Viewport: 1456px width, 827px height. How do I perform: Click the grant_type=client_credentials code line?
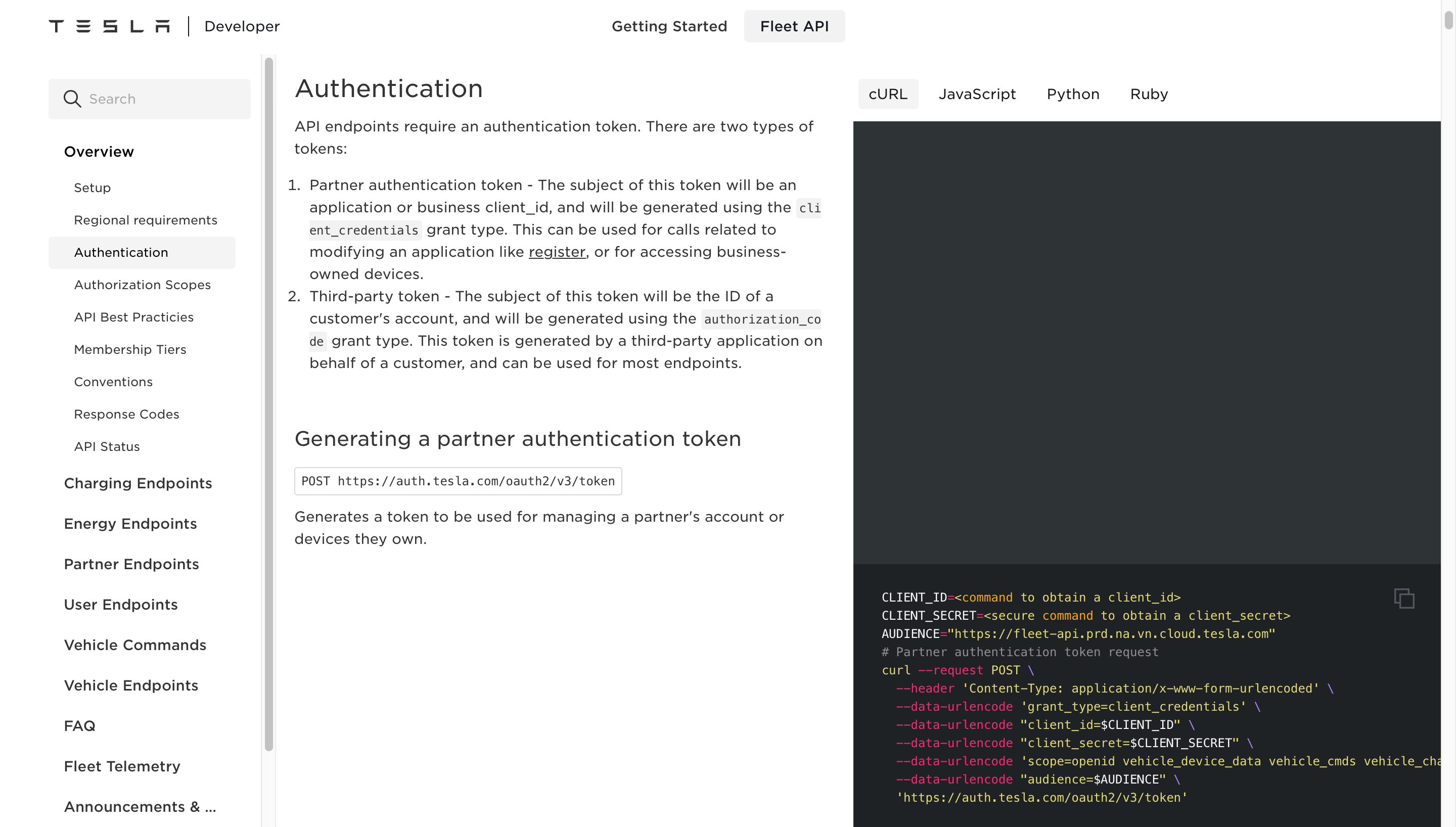[1078, 707]
